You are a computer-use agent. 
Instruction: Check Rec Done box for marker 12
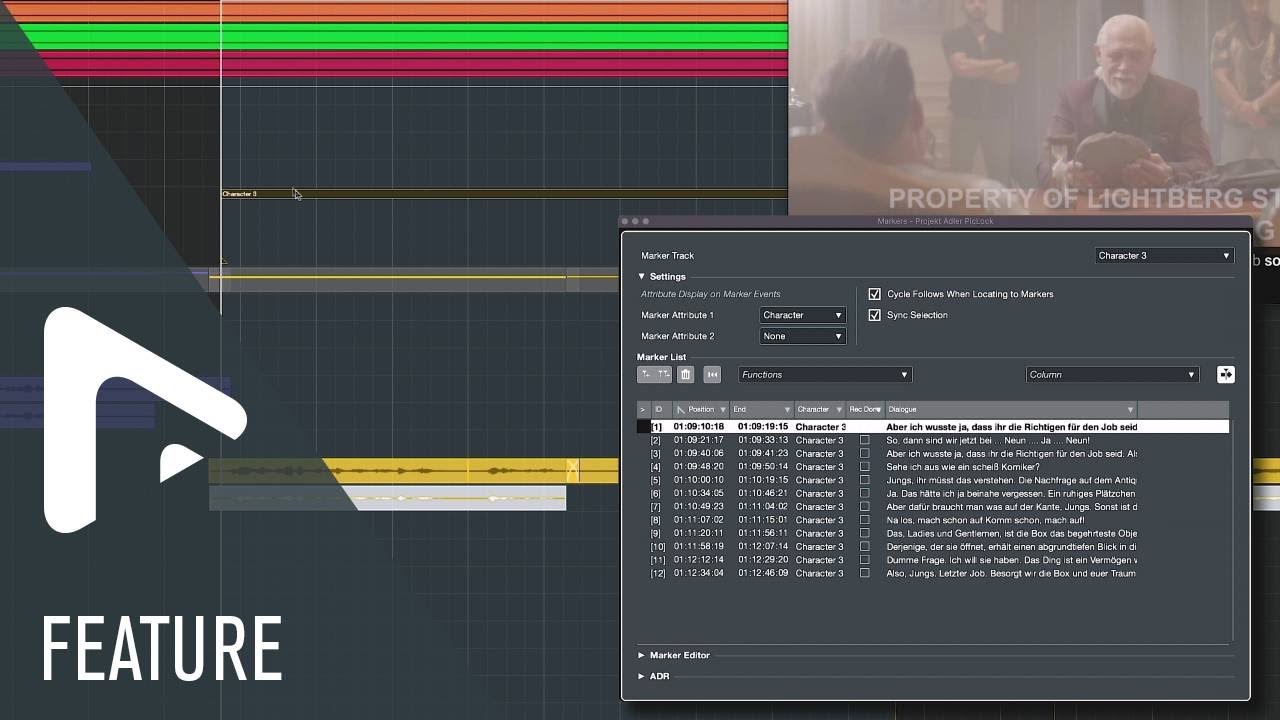click(x=865, y=573)
